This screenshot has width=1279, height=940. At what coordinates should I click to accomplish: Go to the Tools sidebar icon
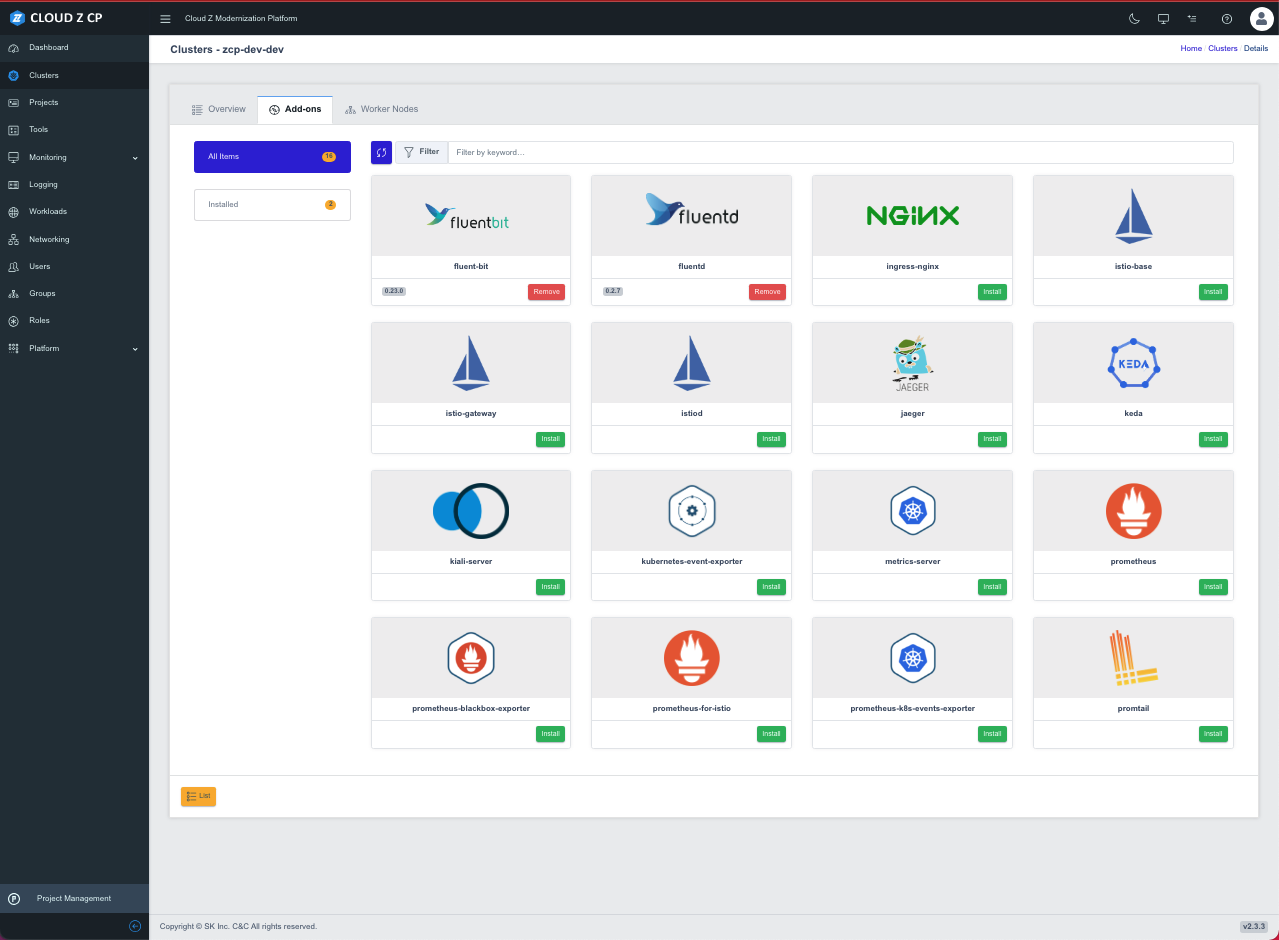13,130
